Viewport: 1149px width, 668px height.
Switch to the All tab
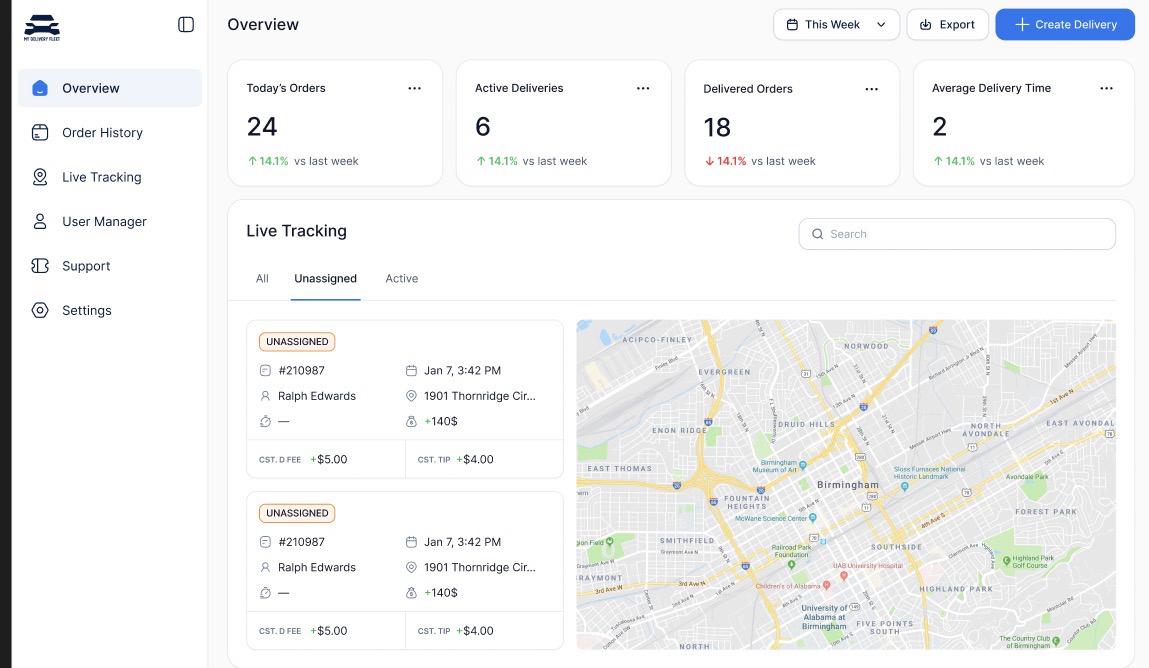point(262,278)
